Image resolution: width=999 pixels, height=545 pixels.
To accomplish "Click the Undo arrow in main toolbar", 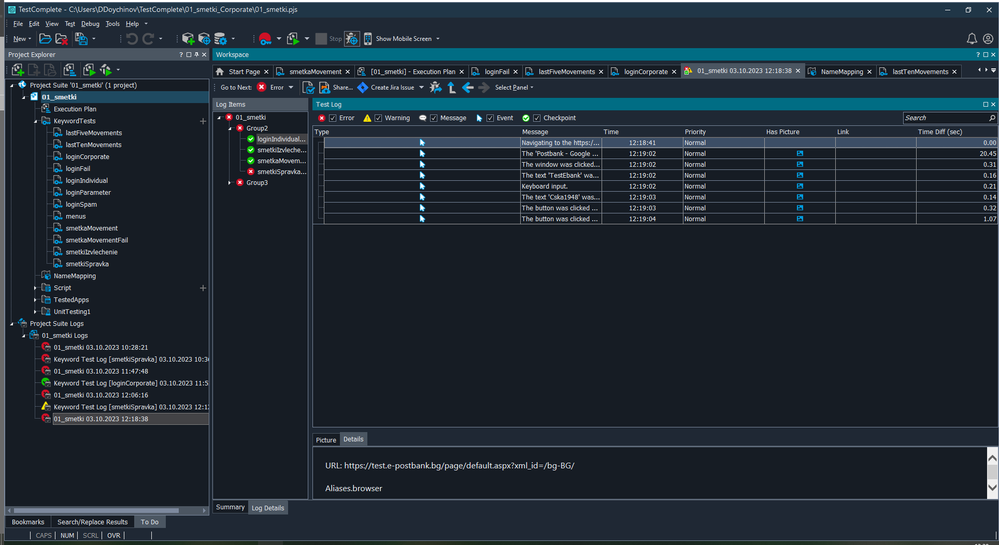I will pyautogui.click(x=132, y=39).
